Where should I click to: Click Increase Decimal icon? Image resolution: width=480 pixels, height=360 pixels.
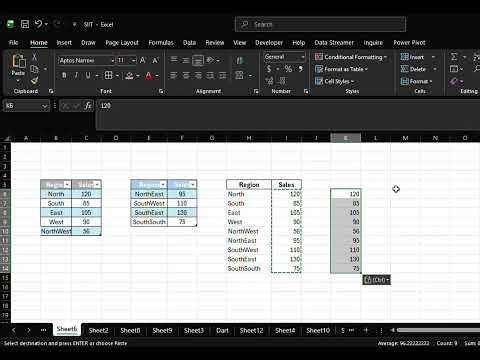click(x=269, y=81)
